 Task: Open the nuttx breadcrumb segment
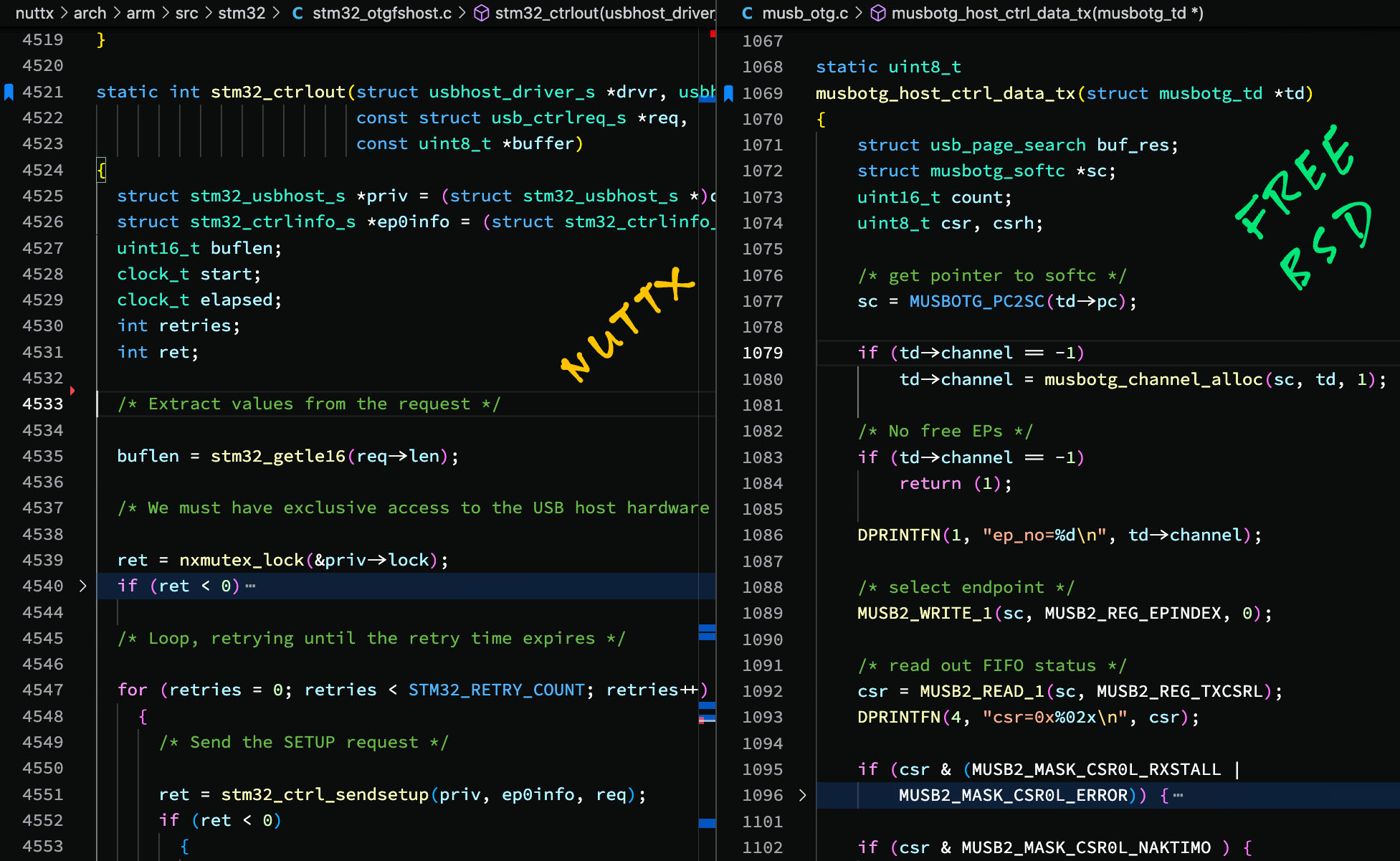click(x=34, y=13)
